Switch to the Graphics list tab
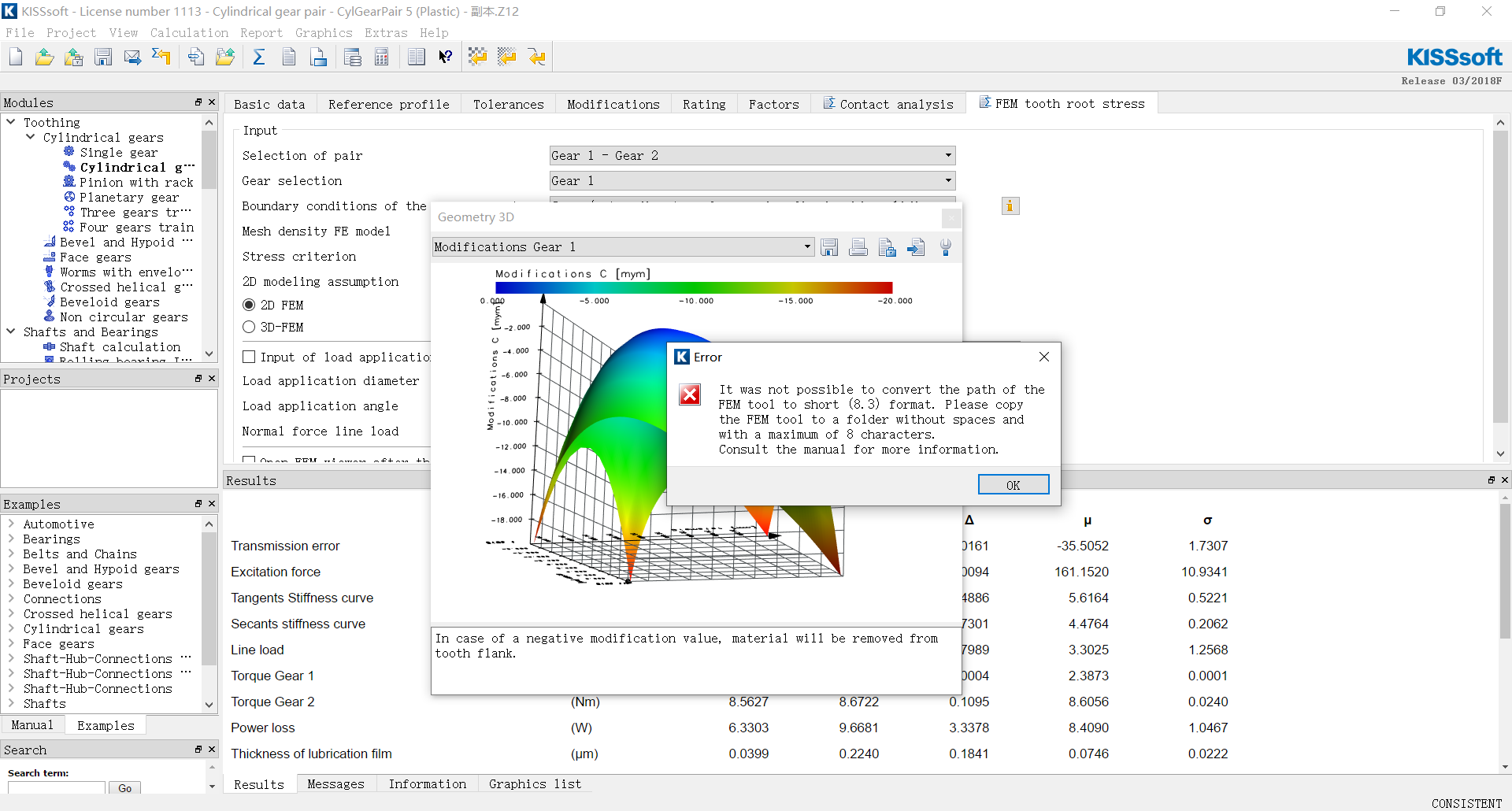 [x=535, y=784]
